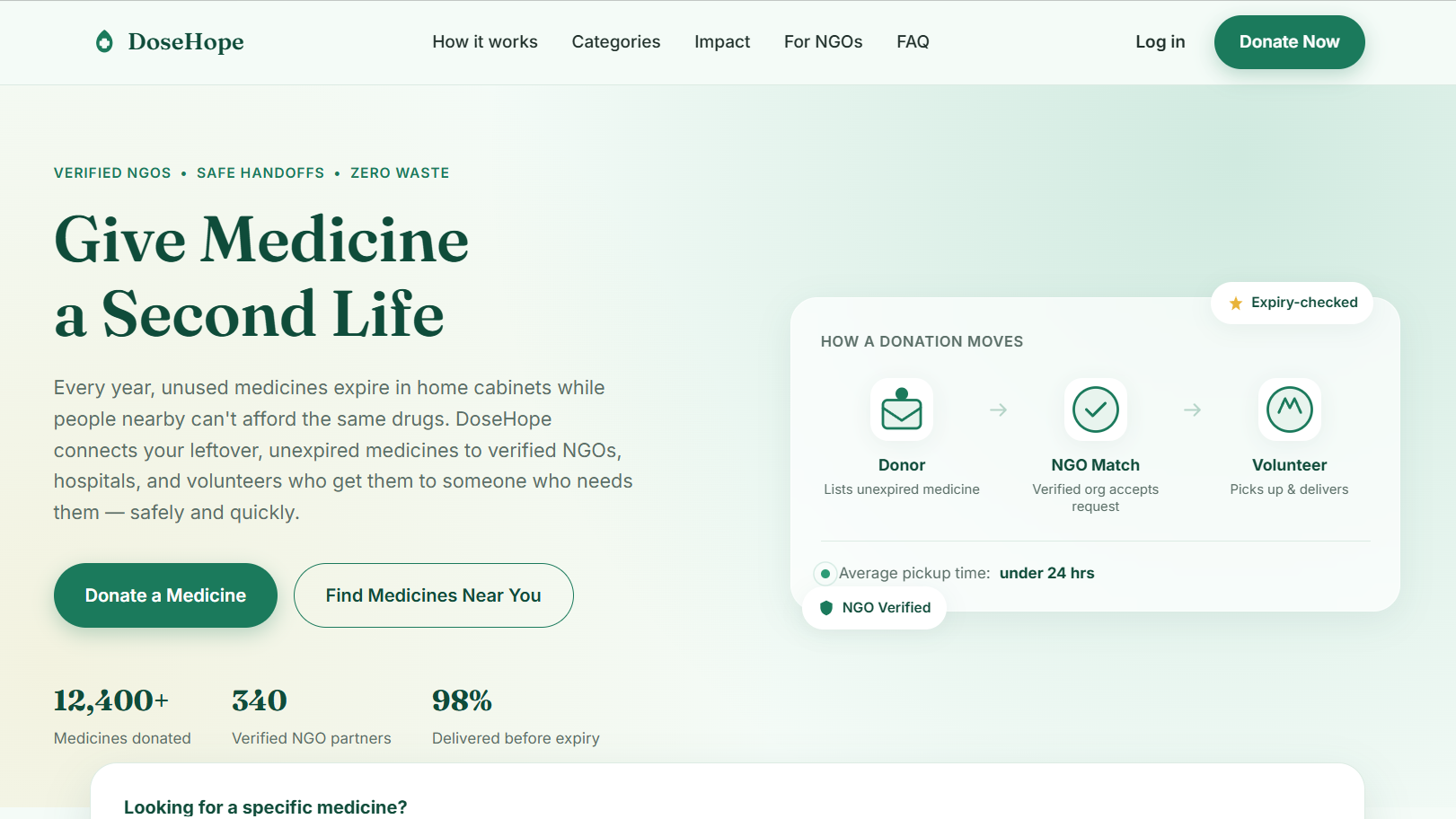Click Find Medicines Near You button

(x=433, y=595)
